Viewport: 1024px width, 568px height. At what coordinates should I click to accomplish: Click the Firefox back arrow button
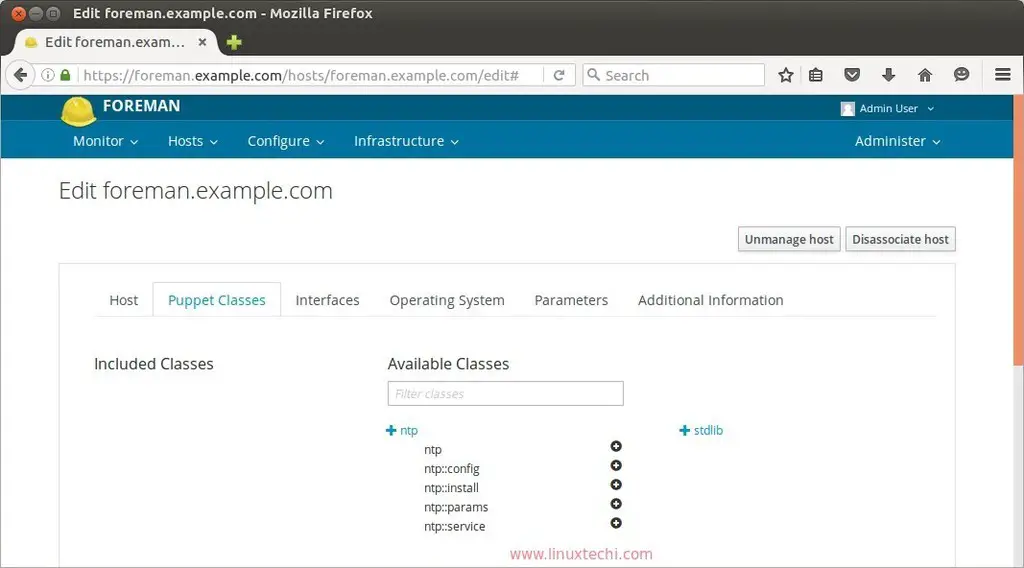[20, 75]
